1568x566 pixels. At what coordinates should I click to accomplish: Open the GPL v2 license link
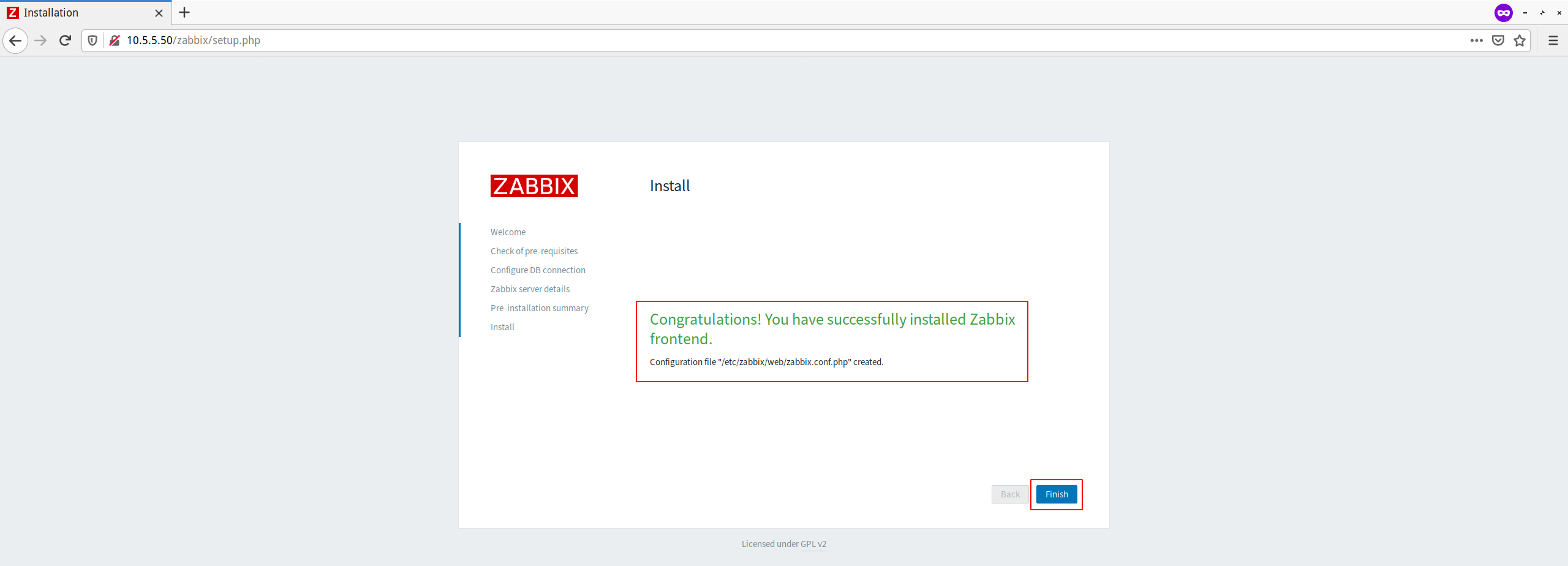(813, 544)
